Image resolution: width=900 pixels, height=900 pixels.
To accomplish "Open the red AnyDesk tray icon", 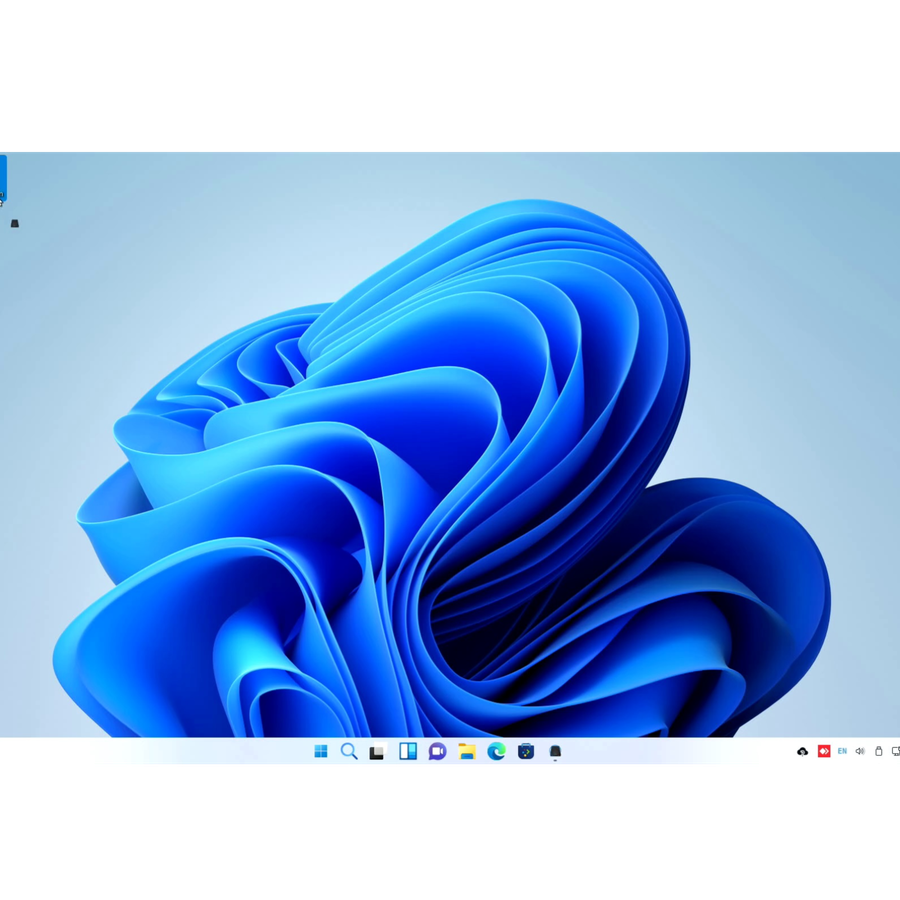I will pos(824,751).
